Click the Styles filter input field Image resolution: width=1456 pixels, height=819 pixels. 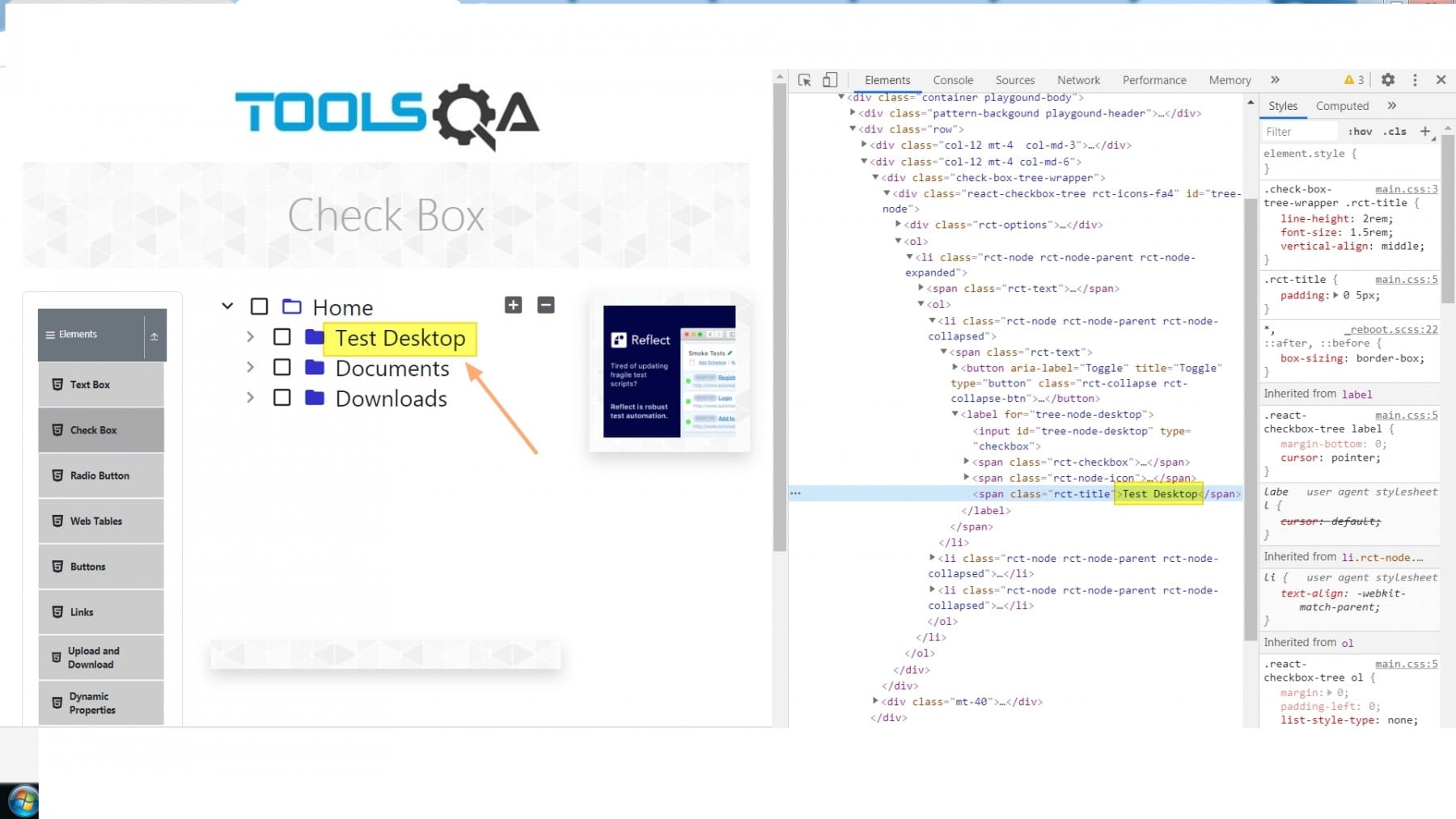pos(1299,130)
